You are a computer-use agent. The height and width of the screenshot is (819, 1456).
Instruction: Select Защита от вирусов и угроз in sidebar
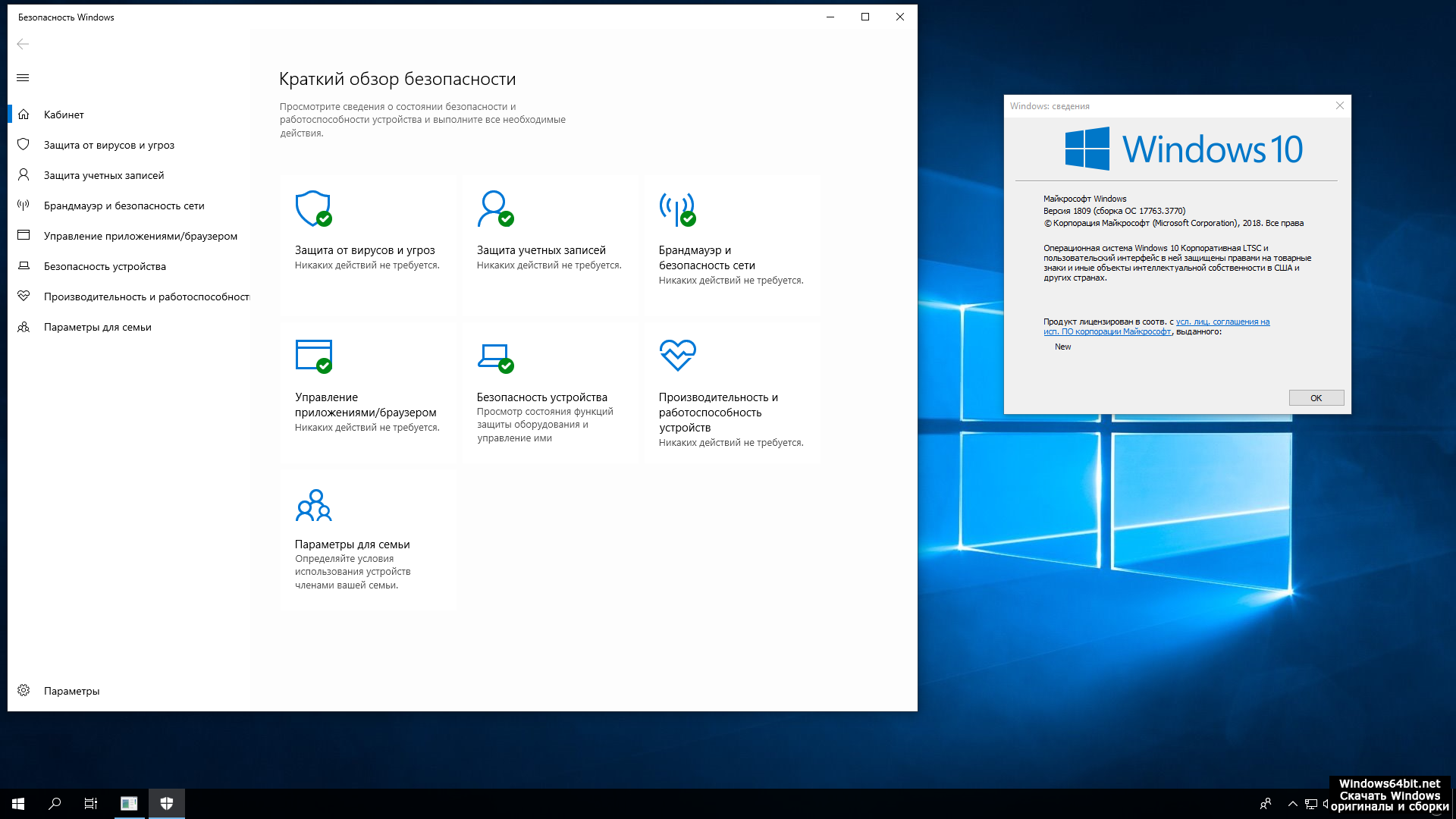click(x=108, y=145)
